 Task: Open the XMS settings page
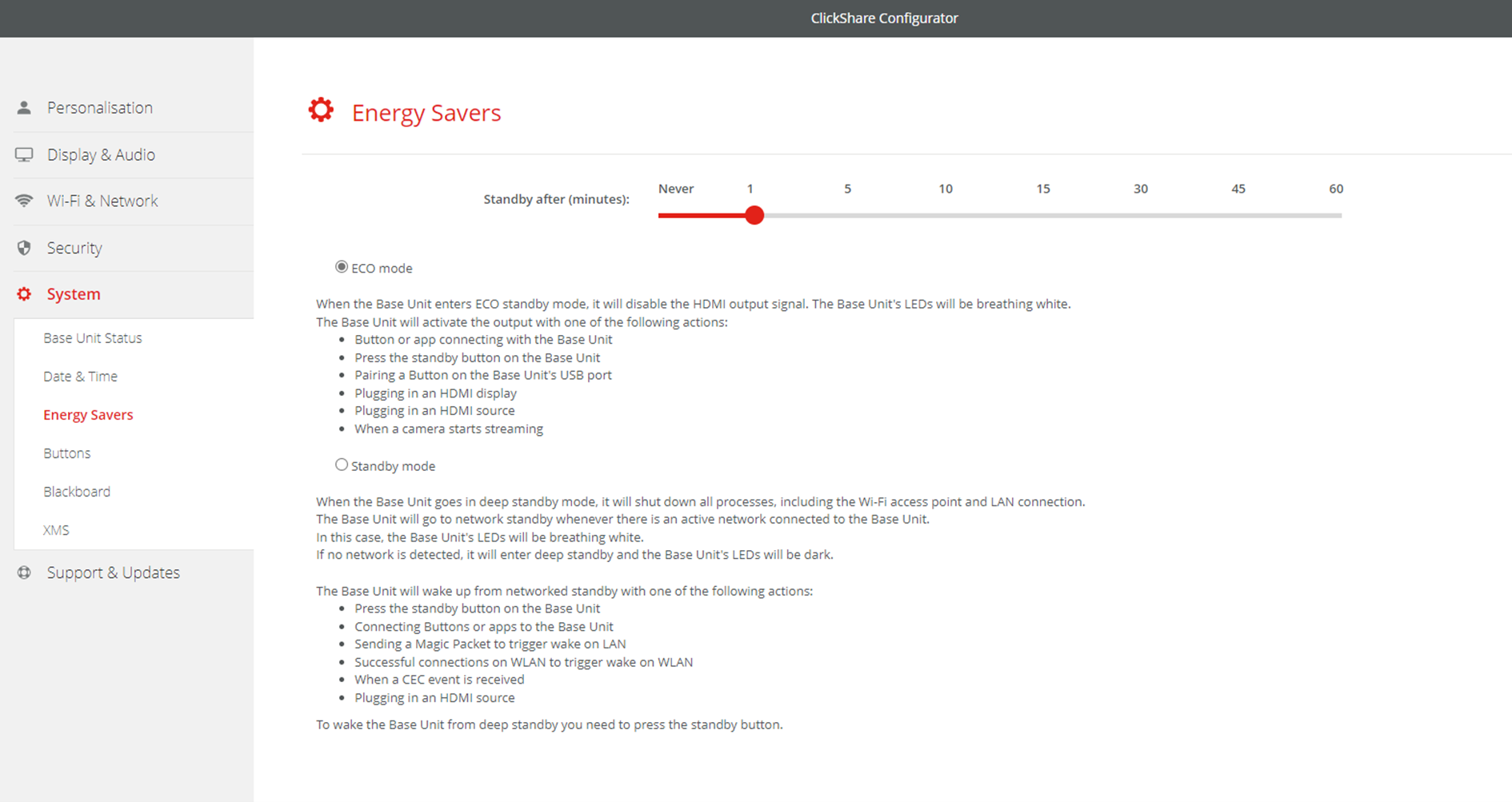point(56,530)
